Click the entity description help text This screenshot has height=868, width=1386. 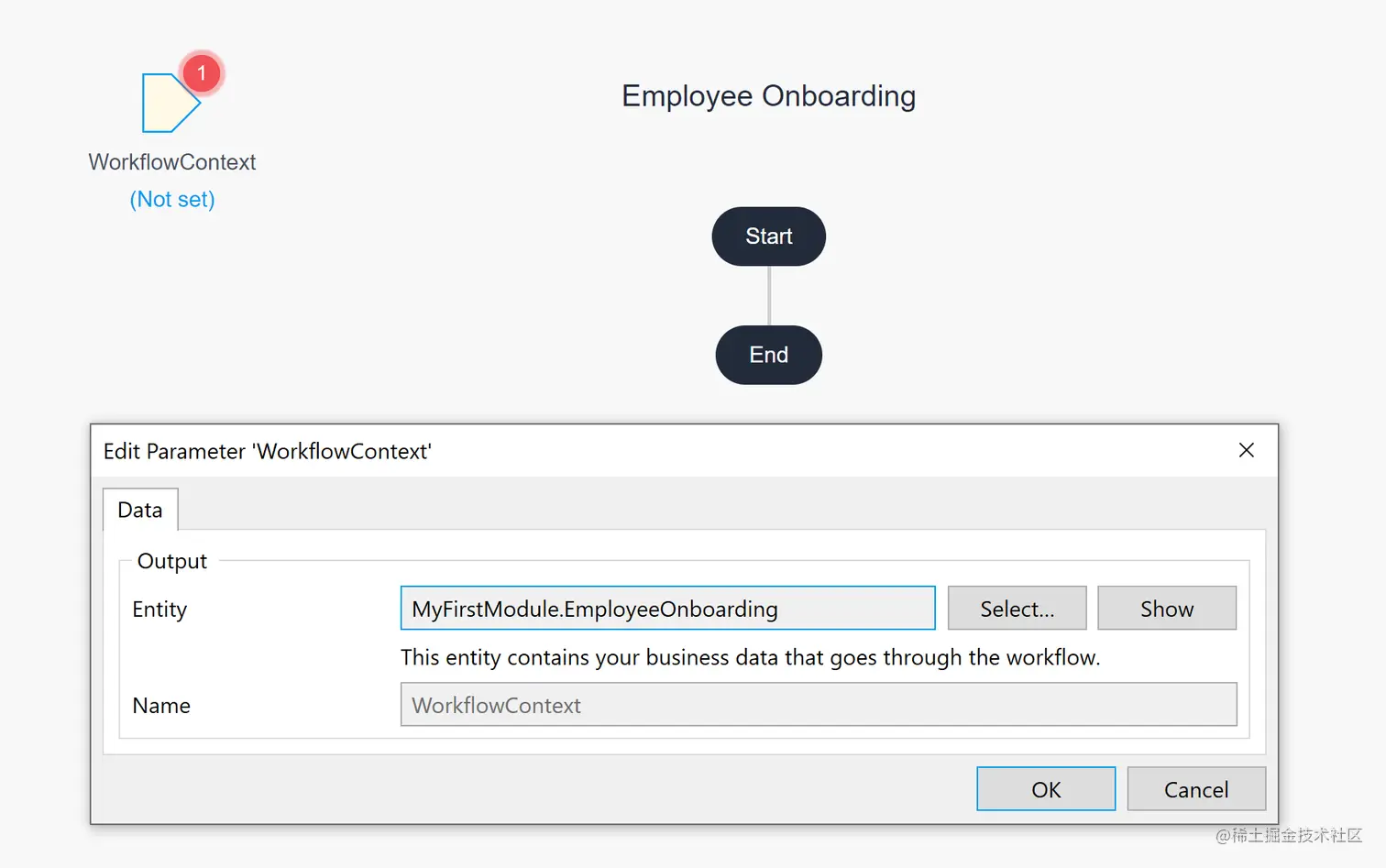click(x=750, y=657)
